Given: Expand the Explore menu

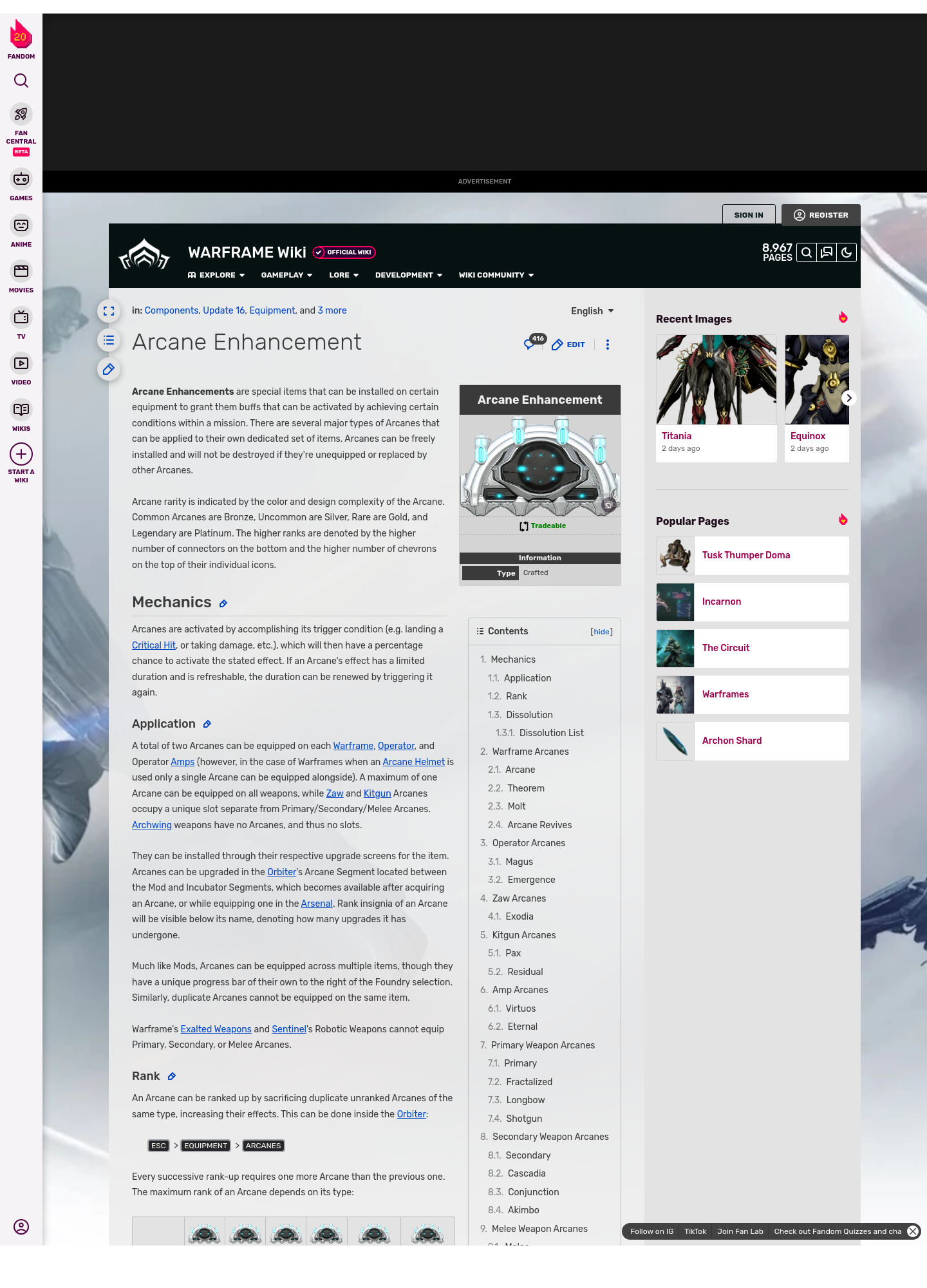Looking at the screenshot, I should [x=216, y=275].
